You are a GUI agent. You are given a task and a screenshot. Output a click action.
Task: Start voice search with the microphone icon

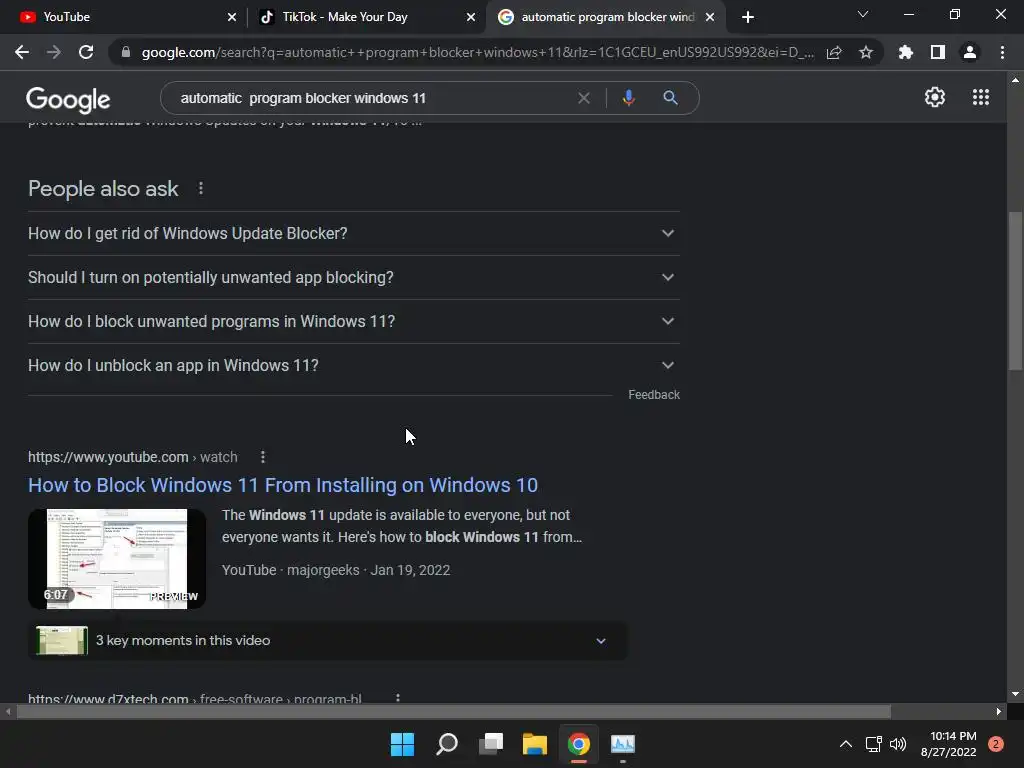(x=628, y=98)
